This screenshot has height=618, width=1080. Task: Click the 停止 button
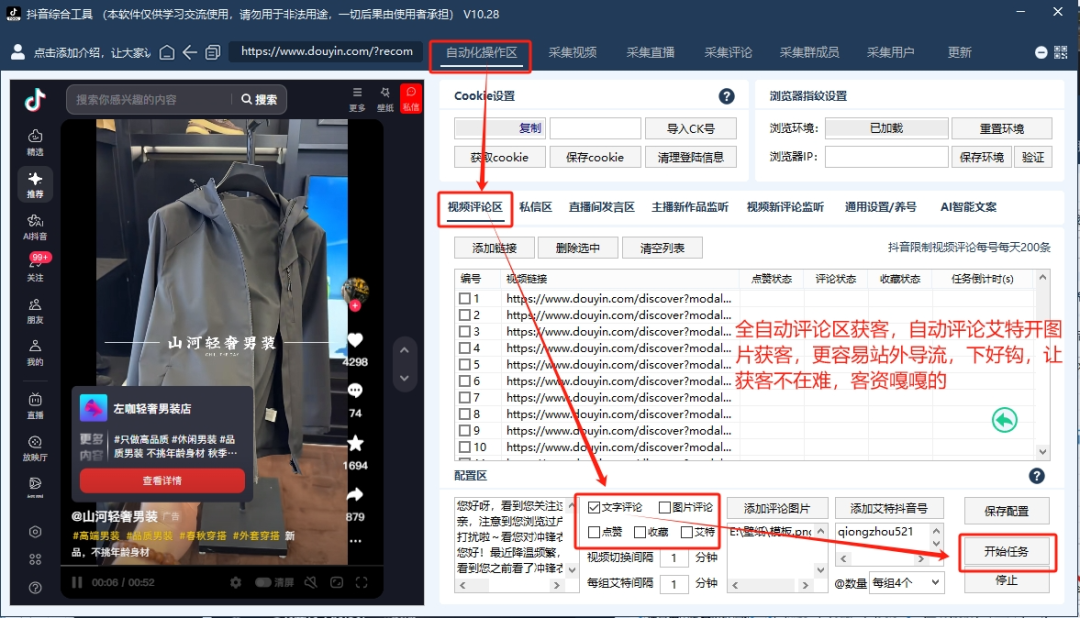coord(1006,580)
